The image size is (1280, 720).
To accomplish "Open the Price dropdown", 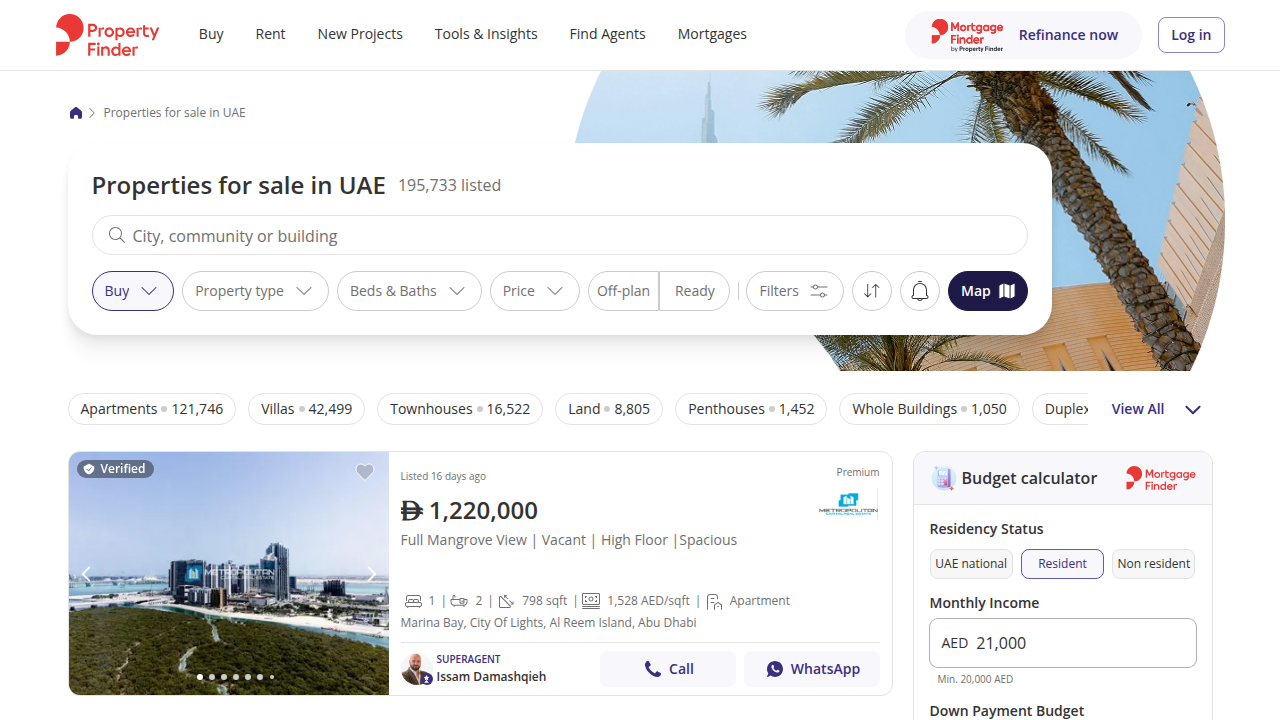I will 535,291.
